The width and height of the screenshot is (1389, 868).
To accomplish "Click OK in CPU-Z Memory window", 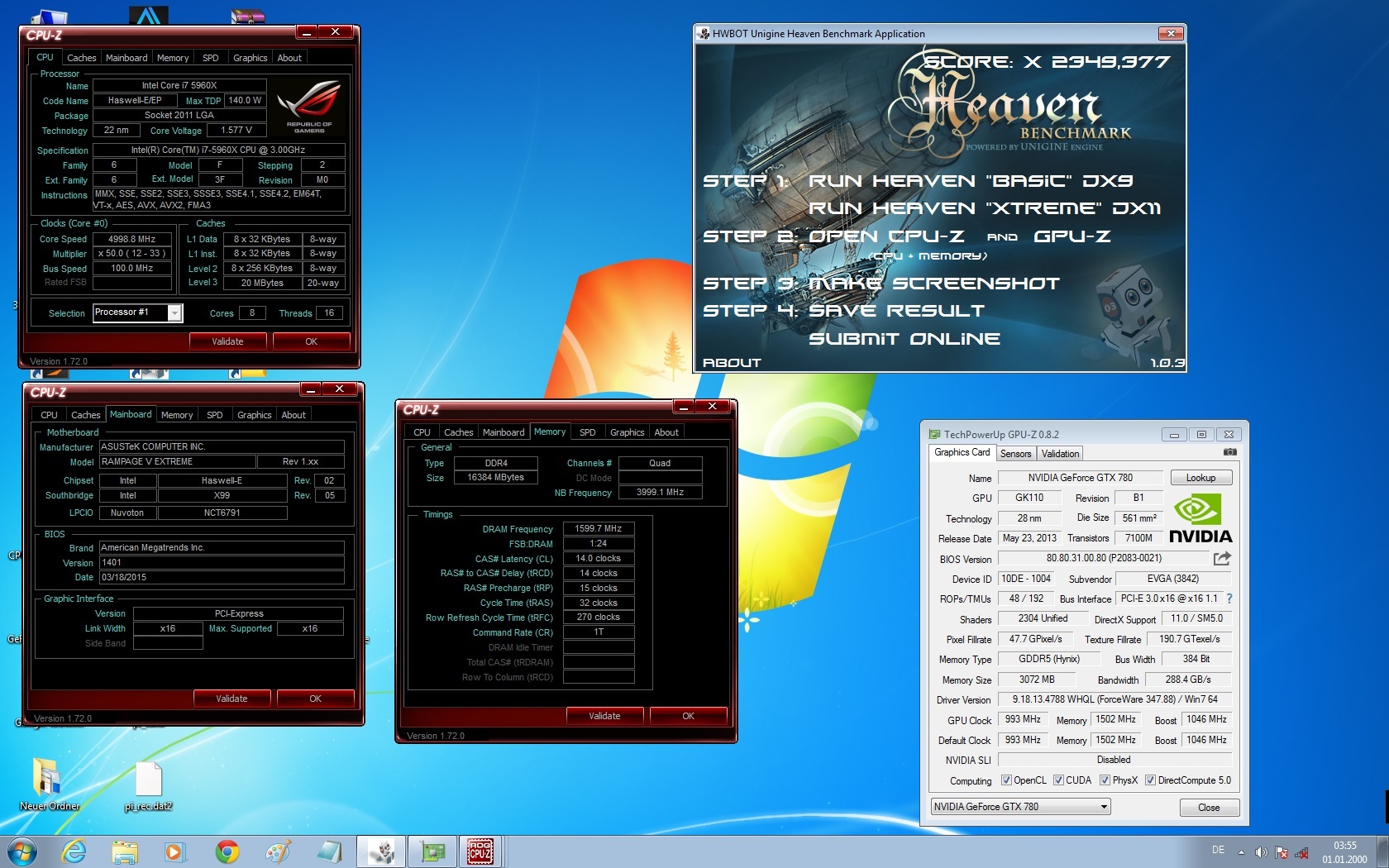I will [x=688, y=716].
